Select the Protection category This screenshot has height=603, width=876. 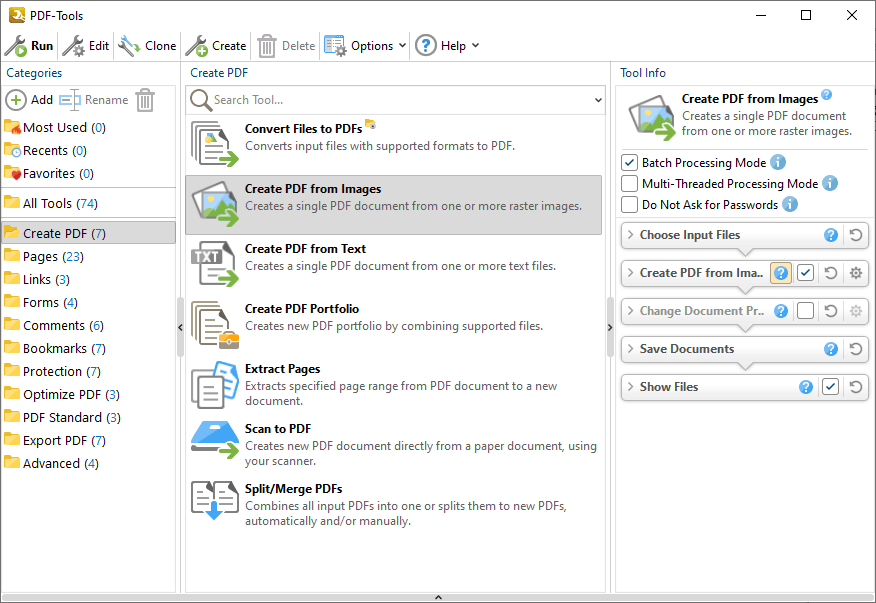pyautogui.click(x=53, y=371)
